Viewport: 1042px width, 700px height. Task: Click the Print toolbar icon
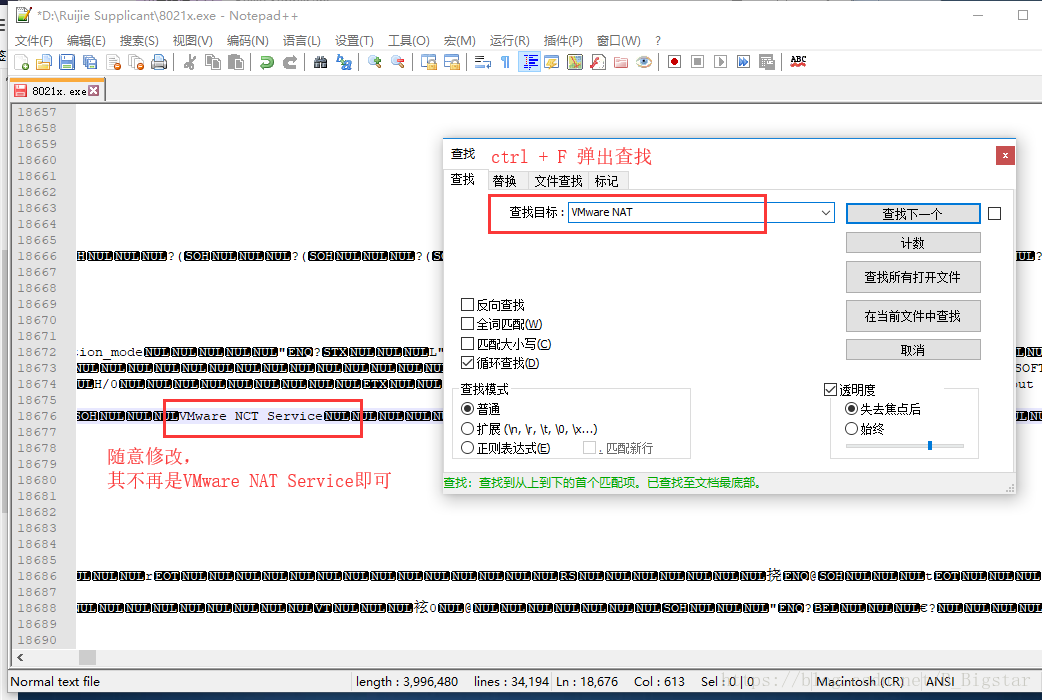click(x=159, y=62)
